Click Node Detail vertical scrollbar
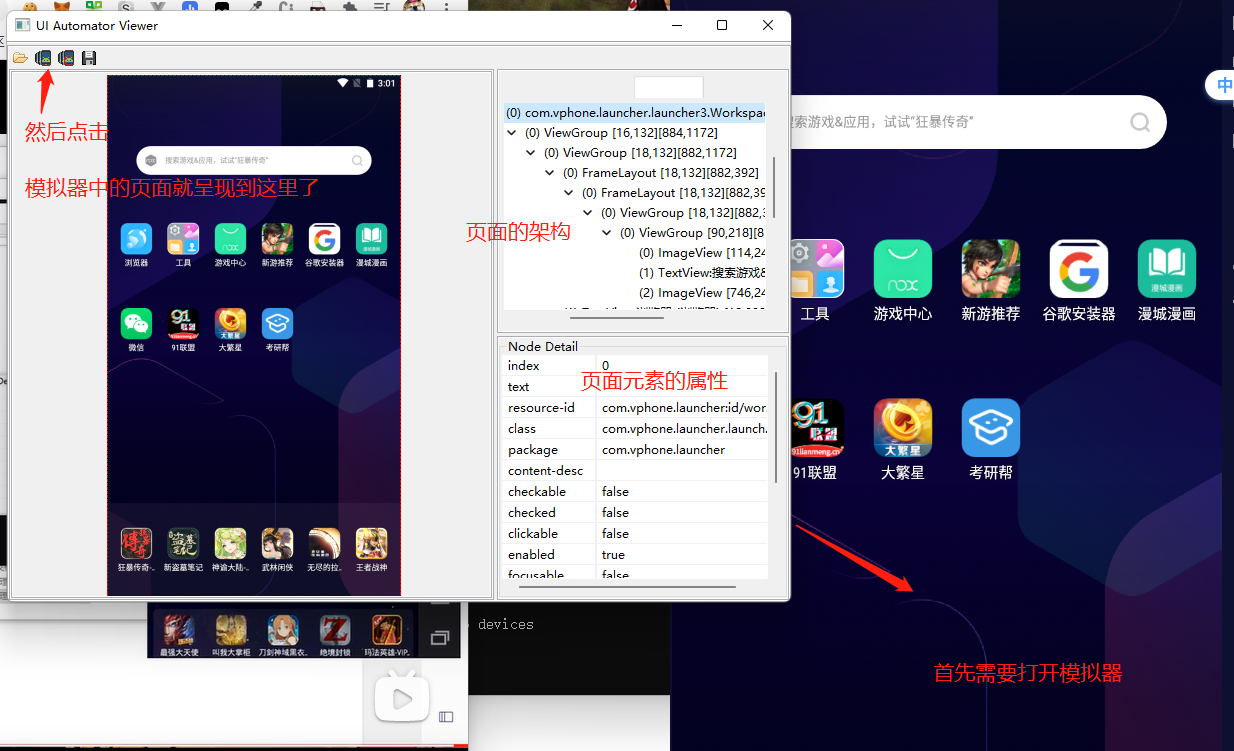 point(776,427)
